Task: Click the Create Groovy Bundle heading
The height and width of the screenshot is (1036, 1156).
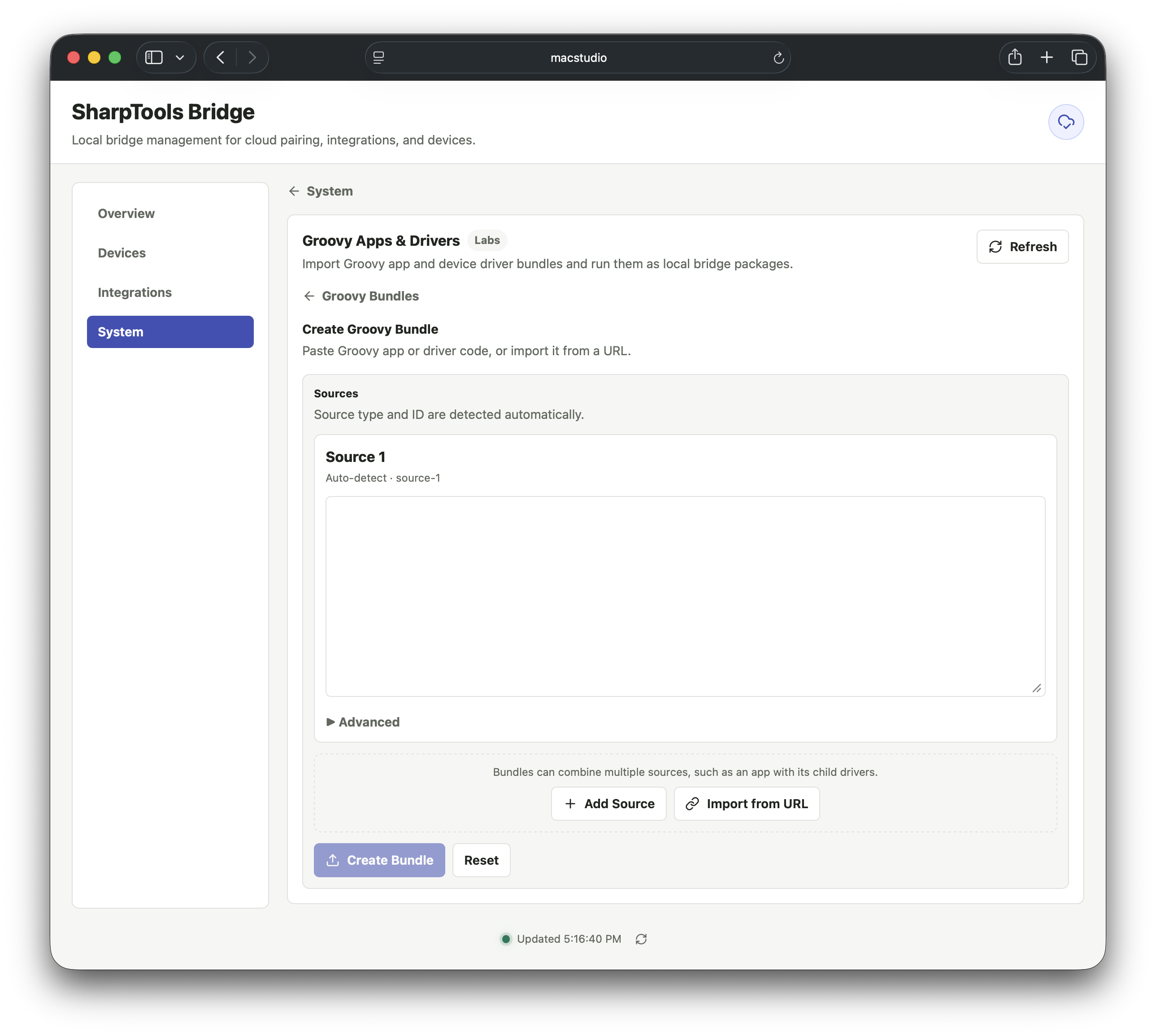Action: [x=370, y=329]
